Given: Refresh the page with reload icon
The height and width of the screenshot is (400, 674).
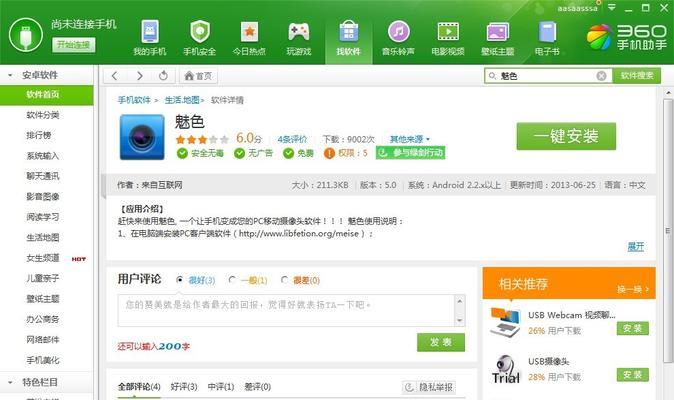Looking at the screenshot, I should (163, 76).
